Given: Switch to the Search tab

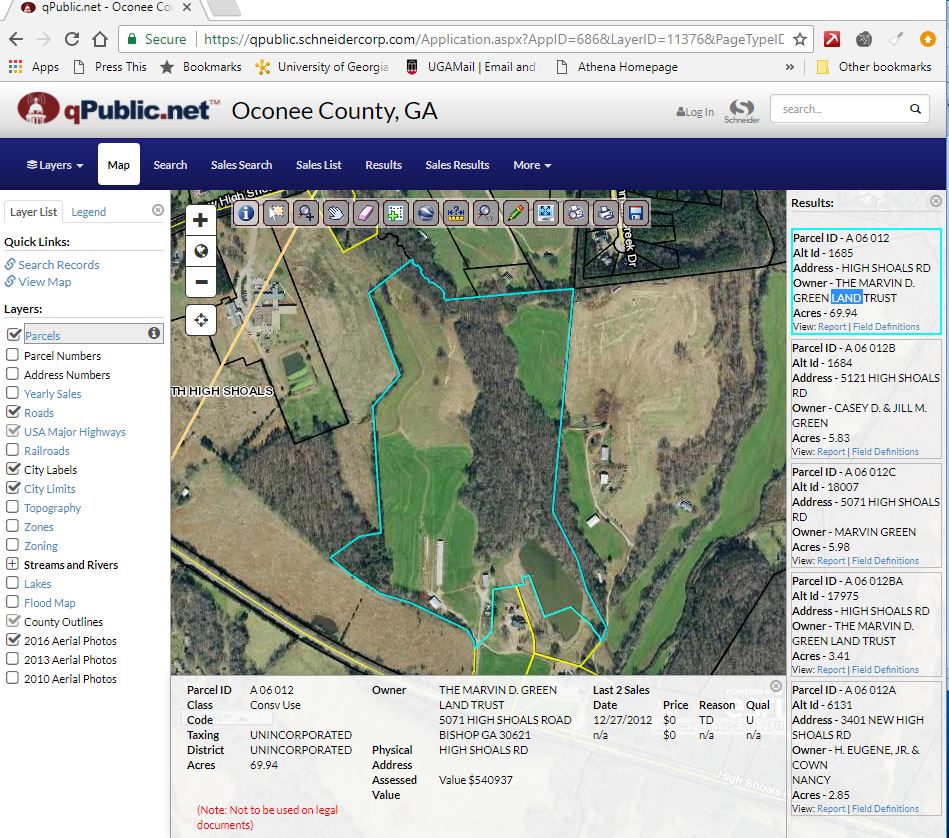Looking at the screenshot, I should [170, 165].
